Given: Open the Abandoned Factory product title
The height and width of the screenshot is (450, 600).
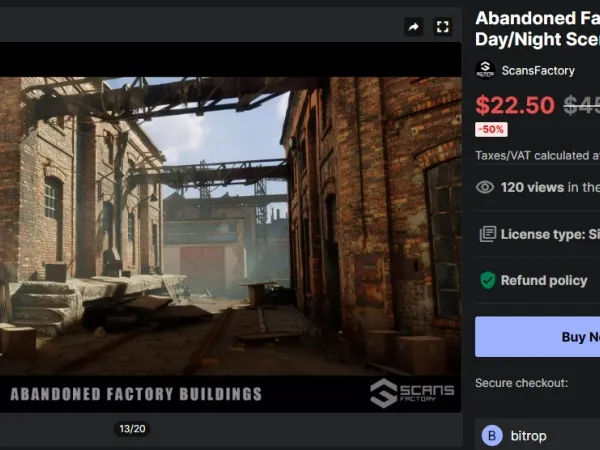Looking at the screenshot, I should coord(537,29).
